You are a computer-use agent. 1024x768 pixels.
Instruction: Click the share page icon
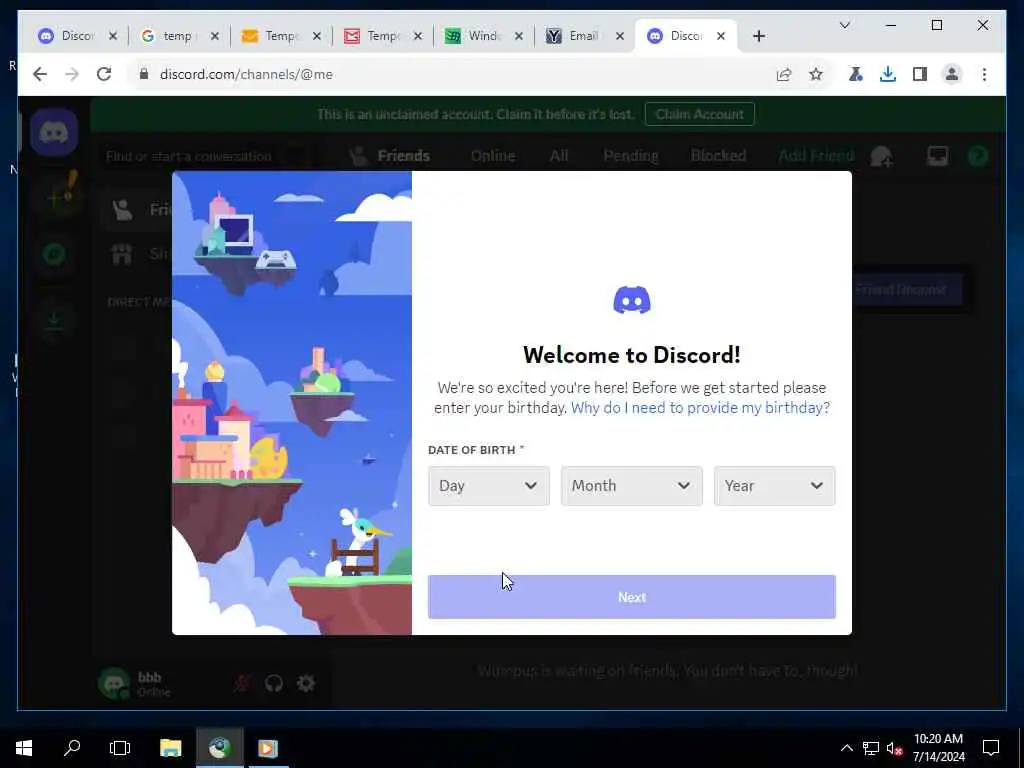point(784,74)
